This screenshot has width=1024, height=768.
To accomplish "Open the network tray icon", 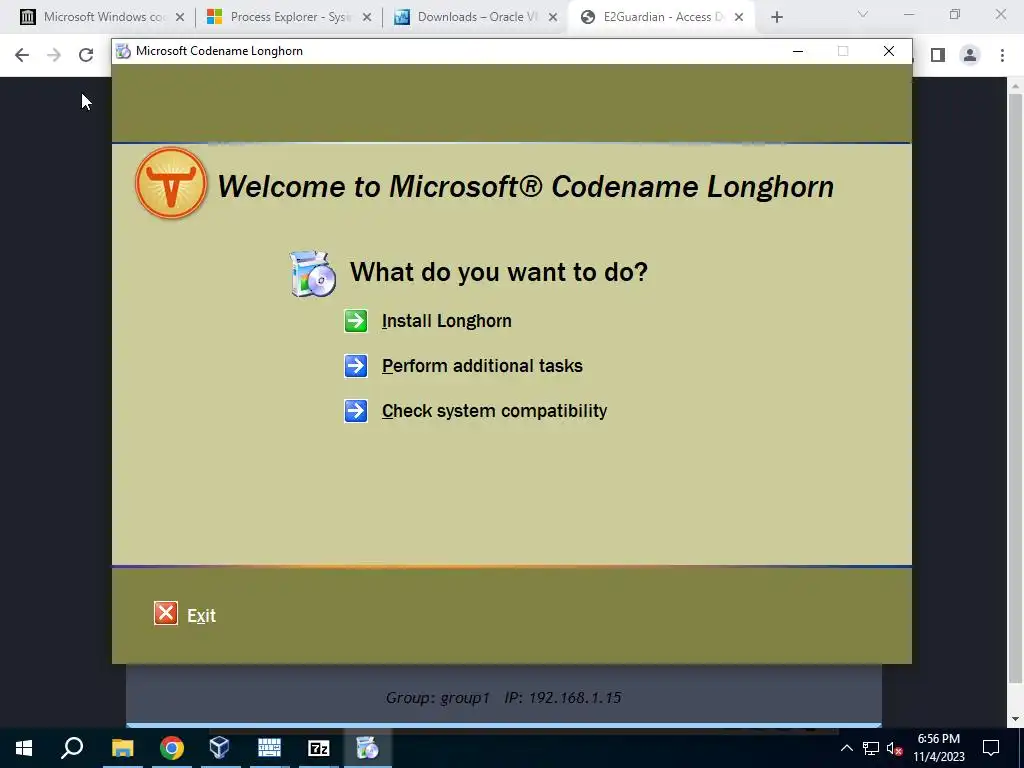I will click(x=871, y=748).
